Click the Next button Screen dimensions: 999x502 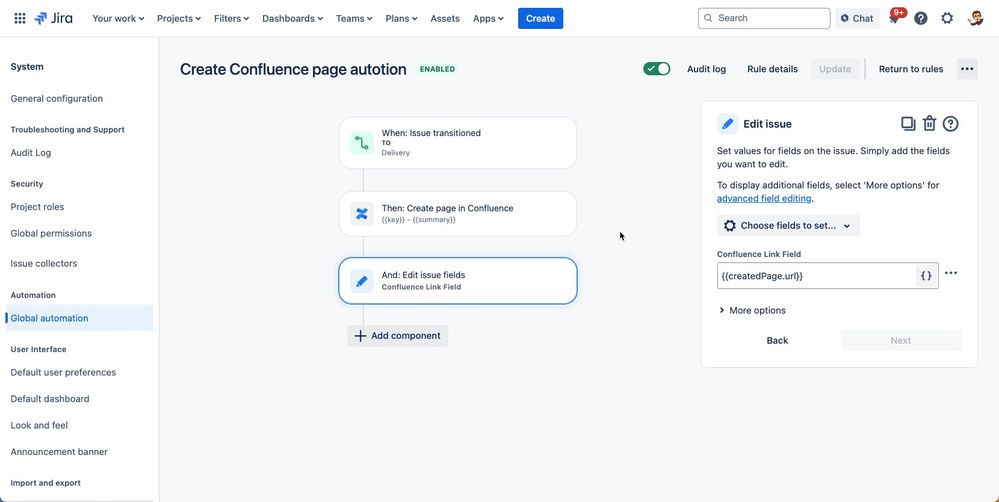pos(900,340)
